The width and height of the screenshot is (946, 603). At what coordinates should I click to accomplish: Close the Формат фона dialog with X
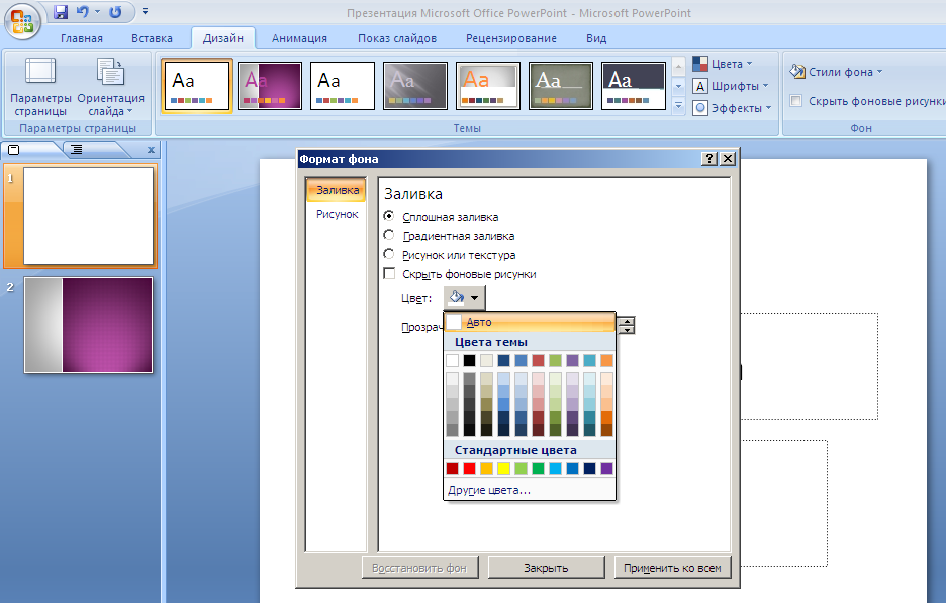click(x=728, y=158)
